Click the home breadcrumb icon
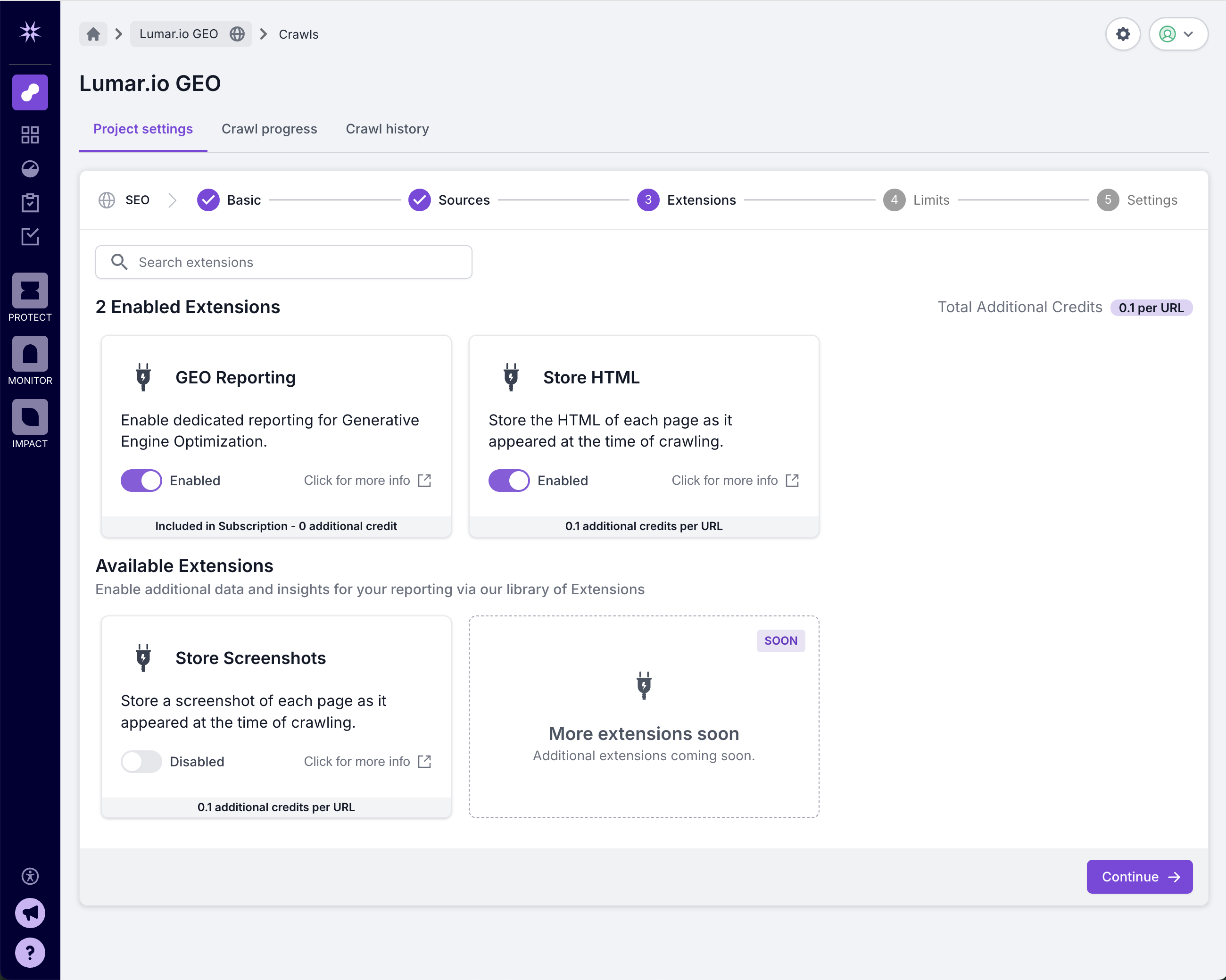 (93, 34)
